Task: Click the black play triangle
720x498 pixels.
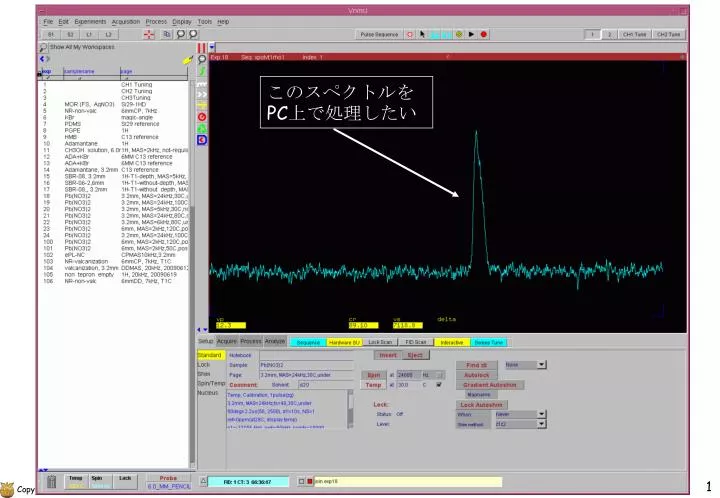Action: tap(471, 34)
